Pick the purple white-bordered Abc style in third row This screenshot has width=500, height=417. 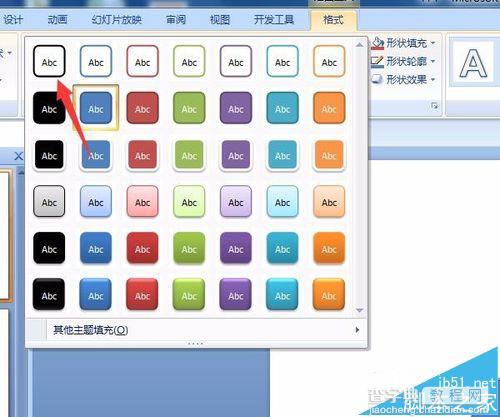click(236, 155)
